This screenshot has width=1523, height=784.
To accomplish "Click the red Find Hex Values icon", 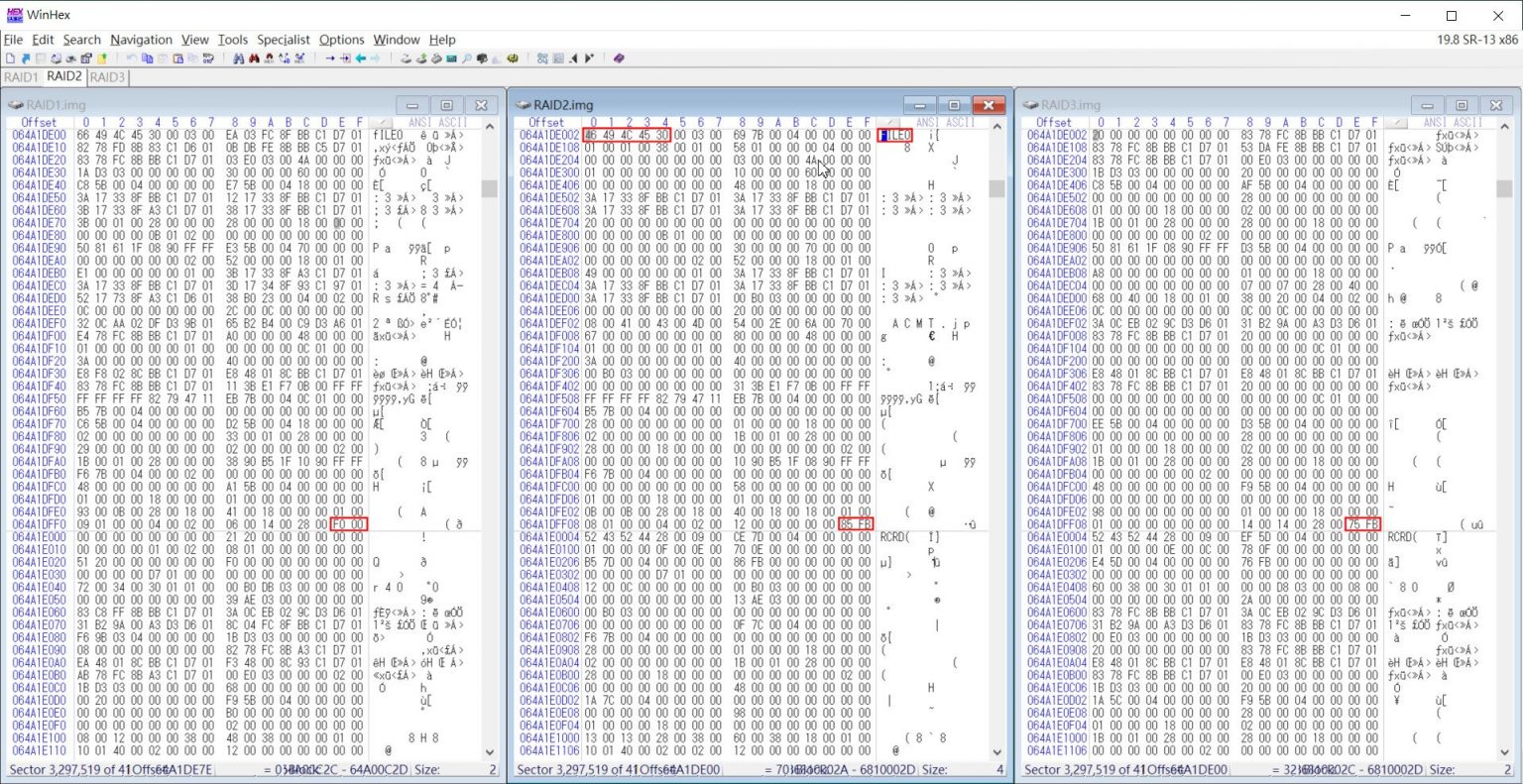I will coord(254,58).
